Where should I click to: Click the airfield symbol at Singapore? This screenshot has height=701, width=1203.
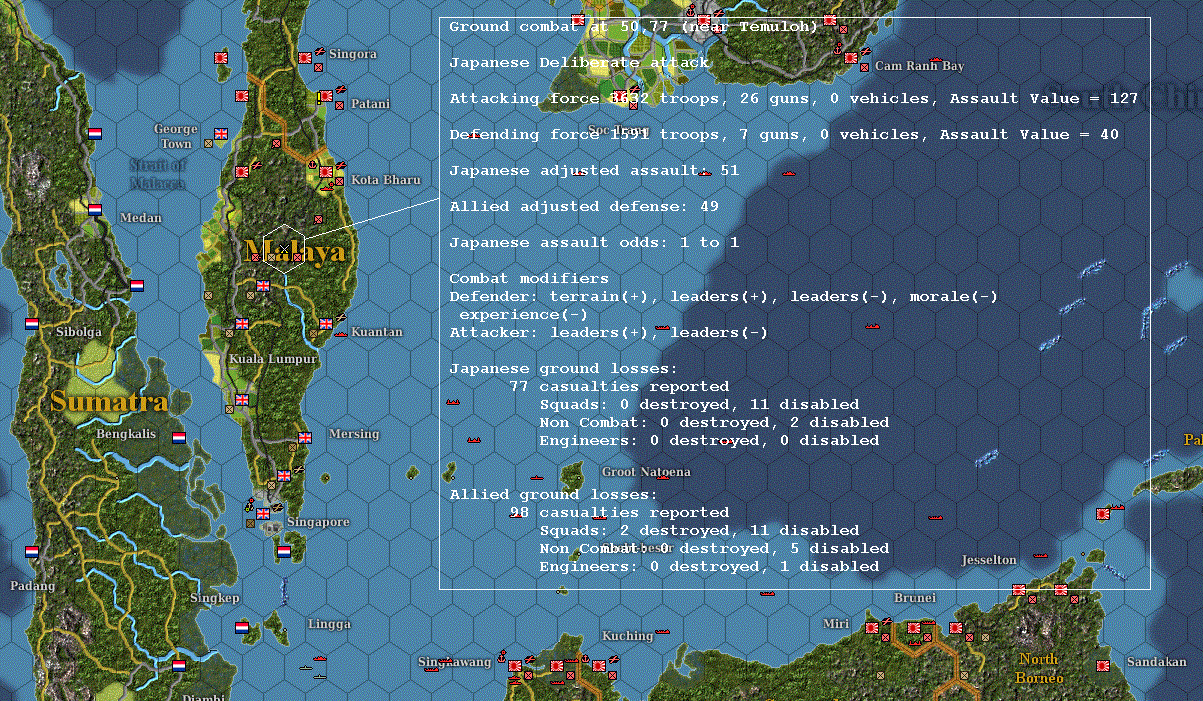point(277,507)
